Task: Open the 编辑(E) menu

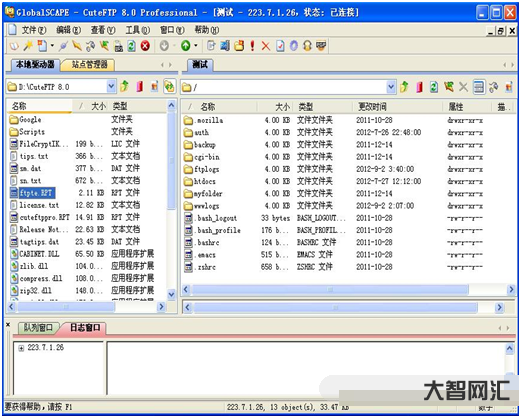Action: coord(68,30)
